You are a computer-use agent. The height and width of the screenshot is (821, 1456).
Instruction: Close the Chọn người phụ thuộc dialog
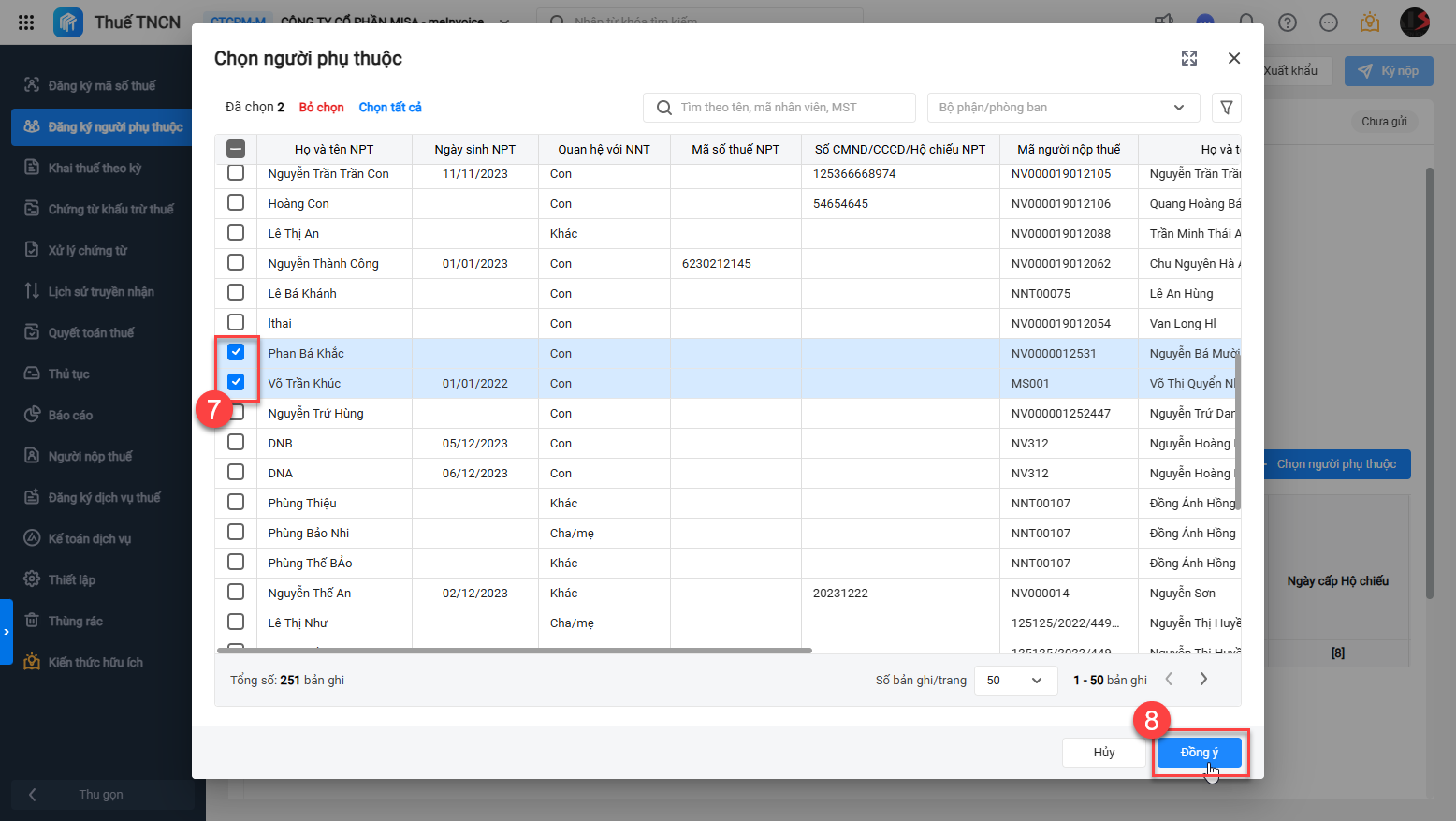pyautogui.click(x=1234, y=58)
